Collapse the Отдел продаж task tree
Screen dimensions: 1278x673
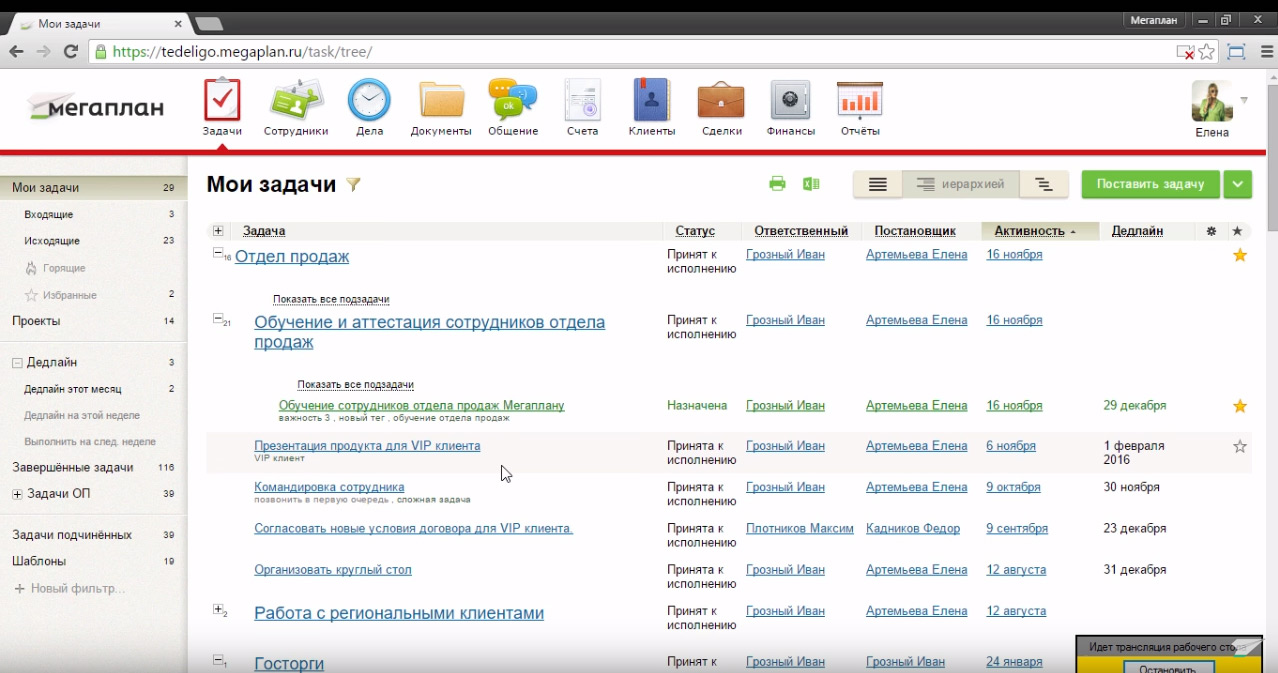(218, 254)
